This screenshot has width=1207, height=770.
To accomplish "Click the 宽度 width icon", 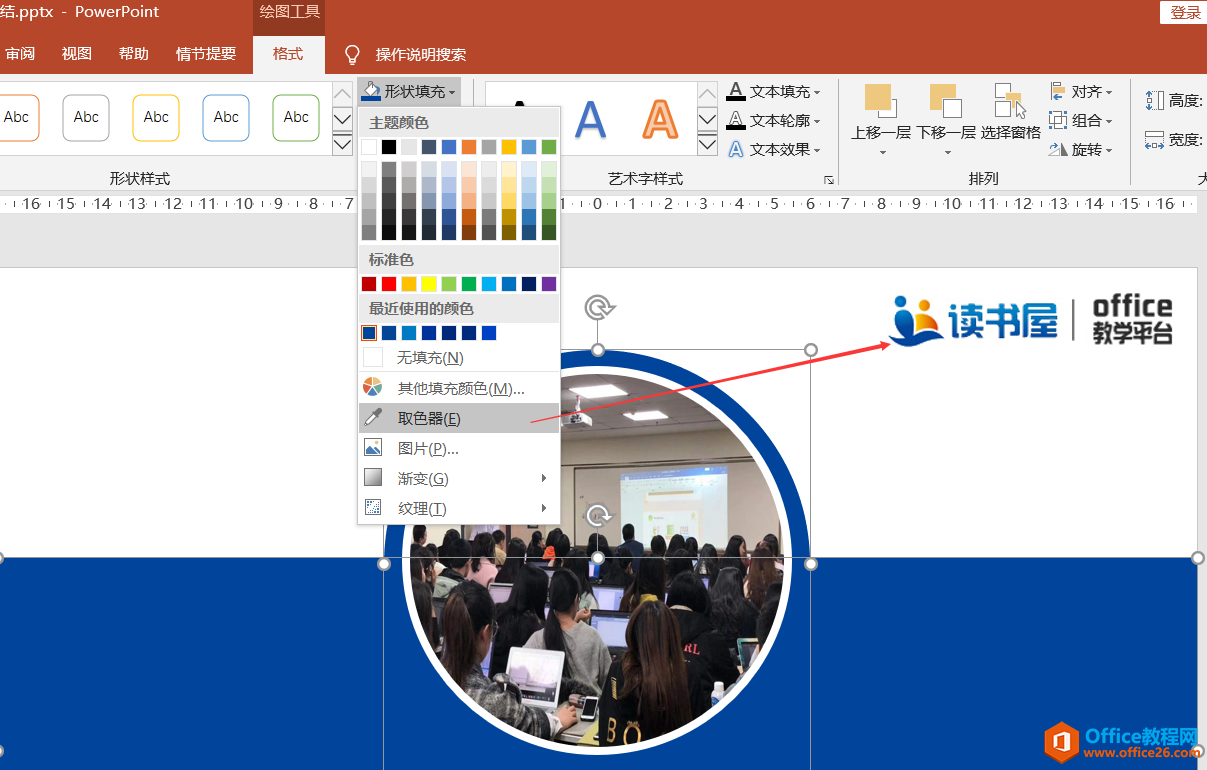I will (x=1155, y=139).
